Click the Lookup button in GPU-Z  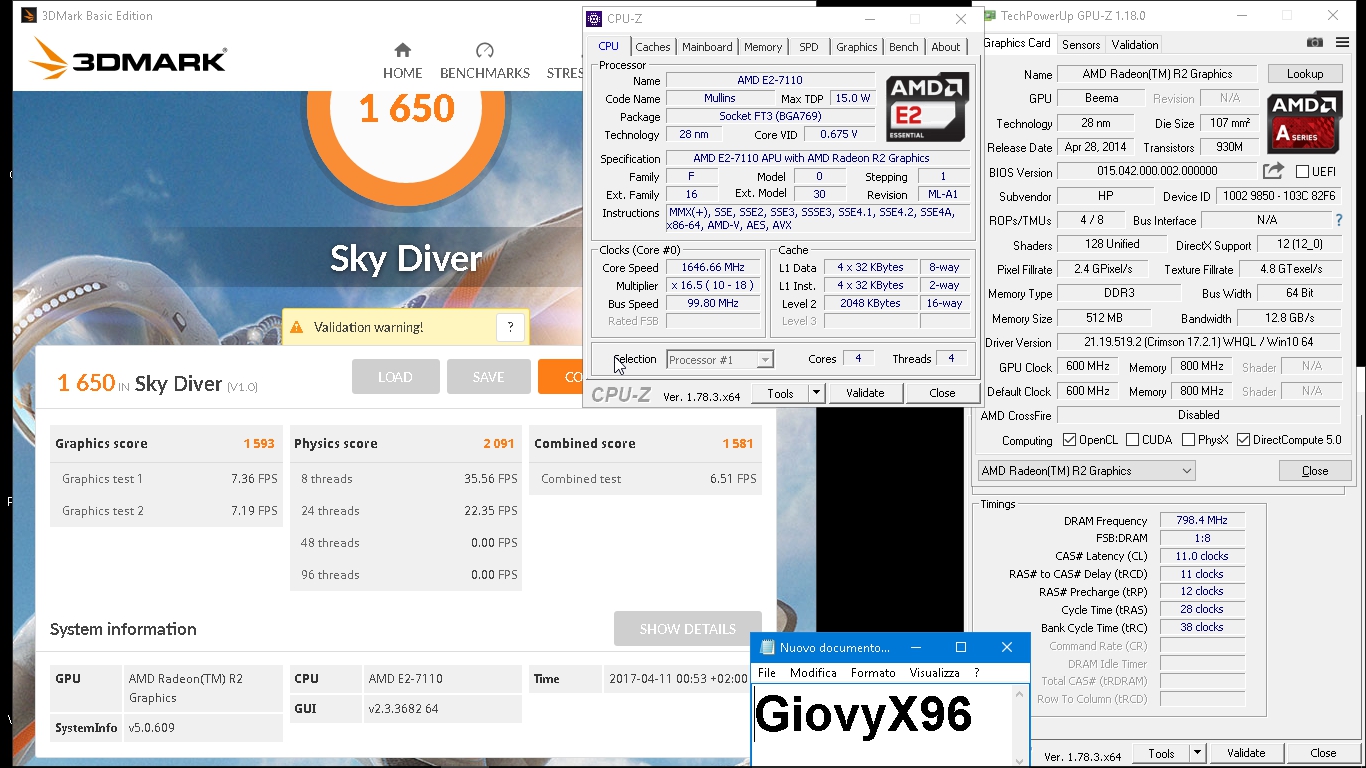[x=1305, y=74]
